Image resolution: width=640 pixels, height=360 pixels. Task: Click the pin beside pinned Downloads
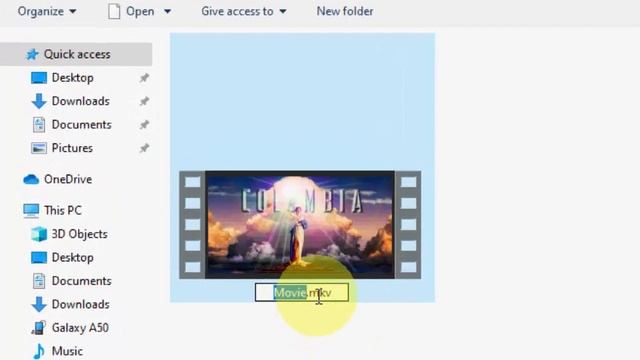144,101
